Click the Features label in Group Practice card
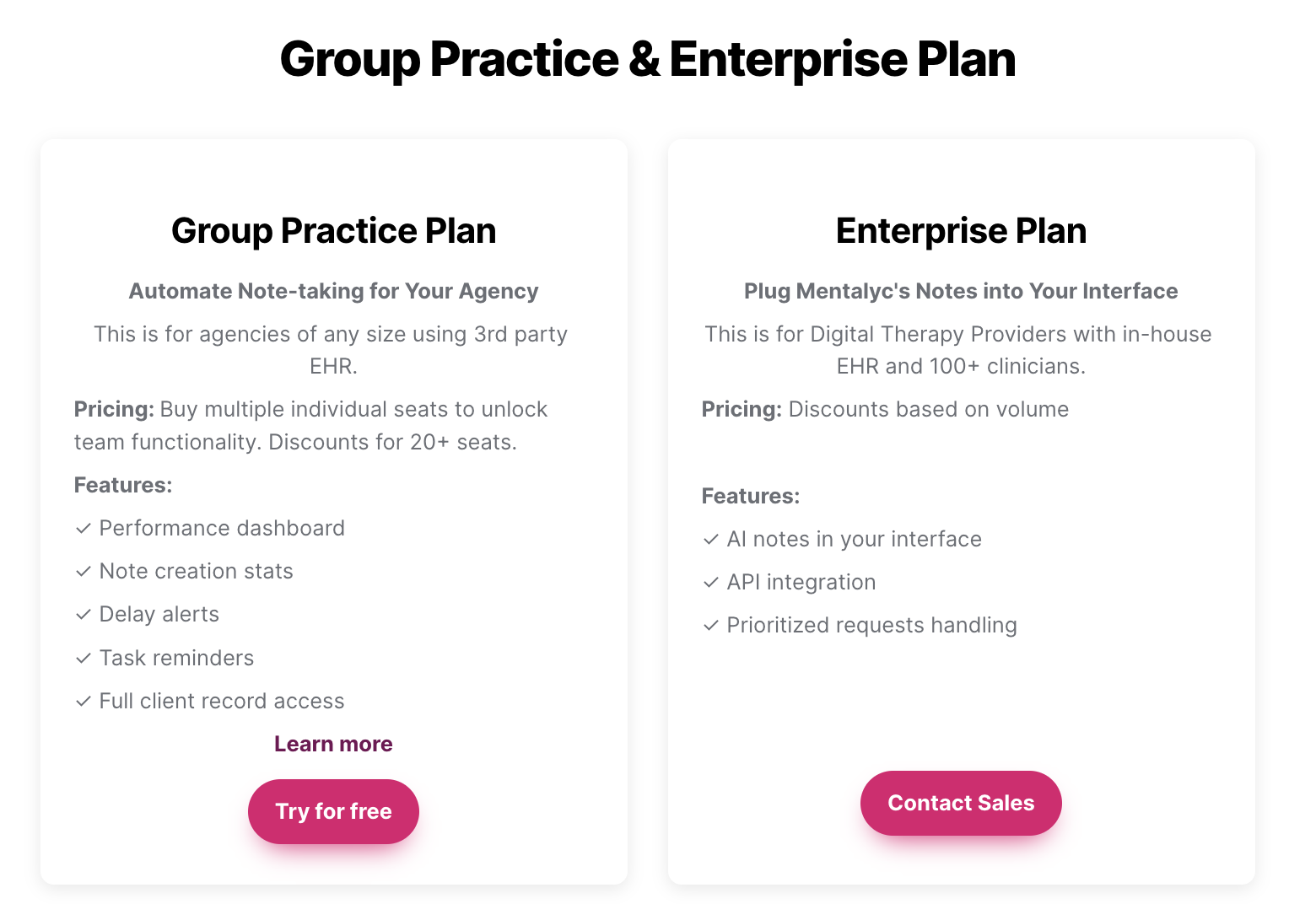This screenshot has height=904, width=1316. point(123,485)
